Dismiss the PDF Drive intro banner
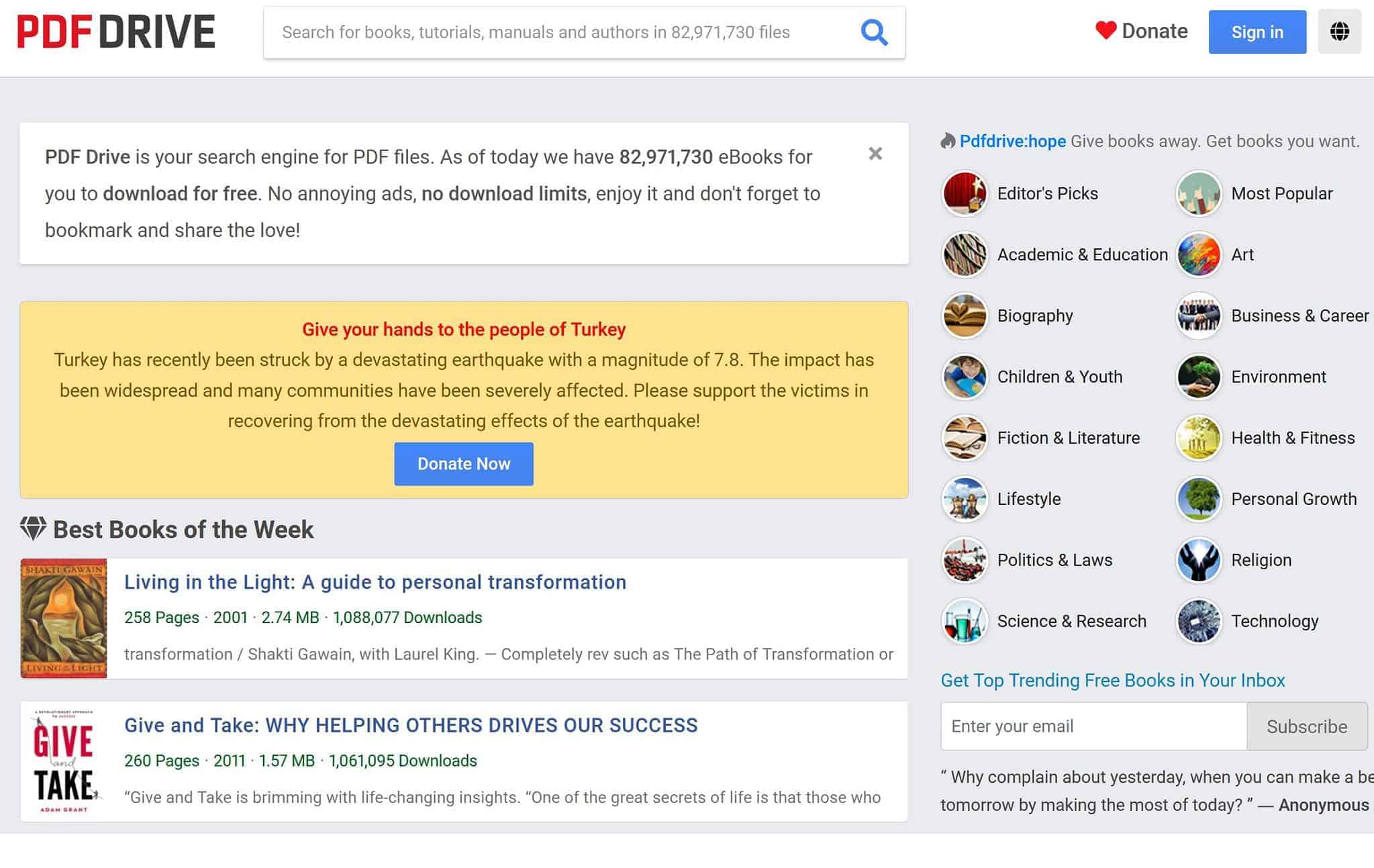 point(875,154)
